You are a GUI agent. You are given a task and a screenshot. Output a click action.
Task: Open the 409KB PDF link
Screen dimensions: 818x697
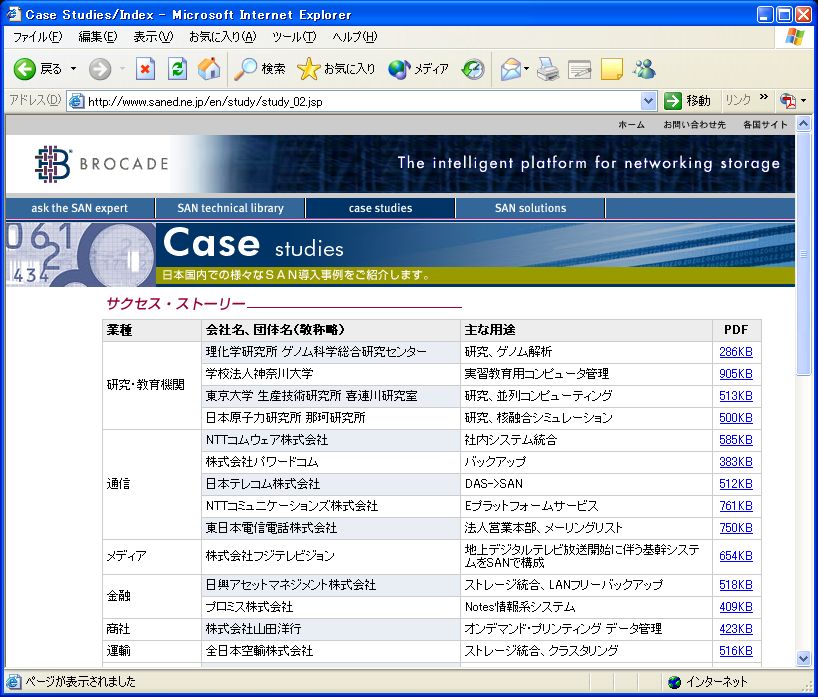click(x=736, y=607)
